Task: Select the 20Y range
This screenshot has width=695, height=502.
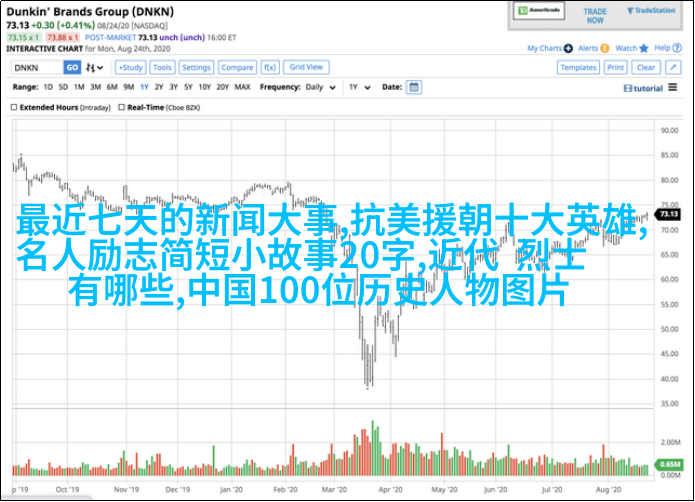Action: pyautogui.click(x=223, y=87)
